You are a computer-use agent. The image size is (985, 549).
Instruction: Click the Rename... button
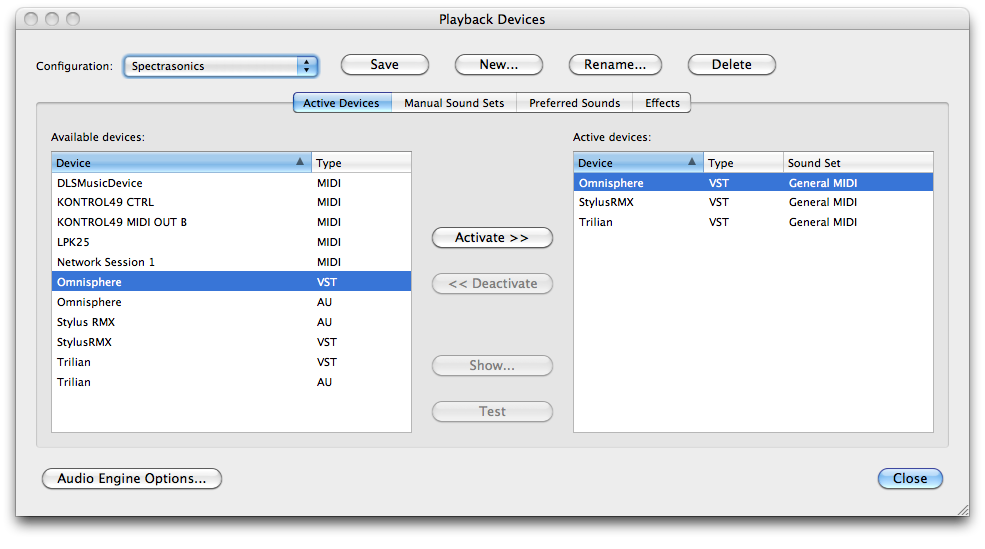pyautogui.click(x=615, y=65)
